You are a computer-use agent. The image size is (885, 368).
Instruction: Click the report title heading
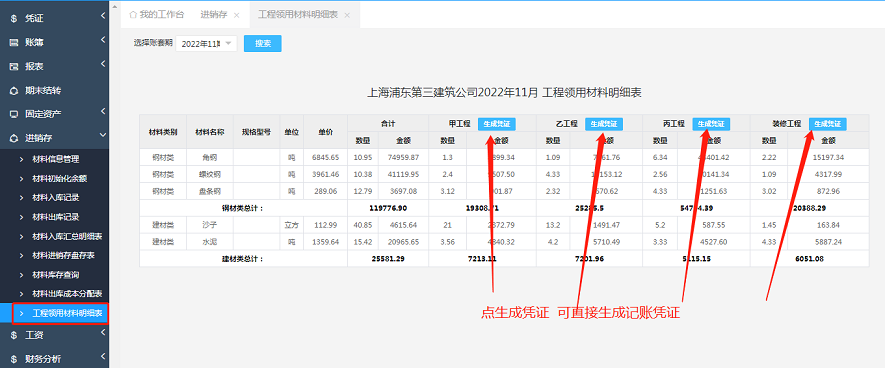click(x=504, y=93)
